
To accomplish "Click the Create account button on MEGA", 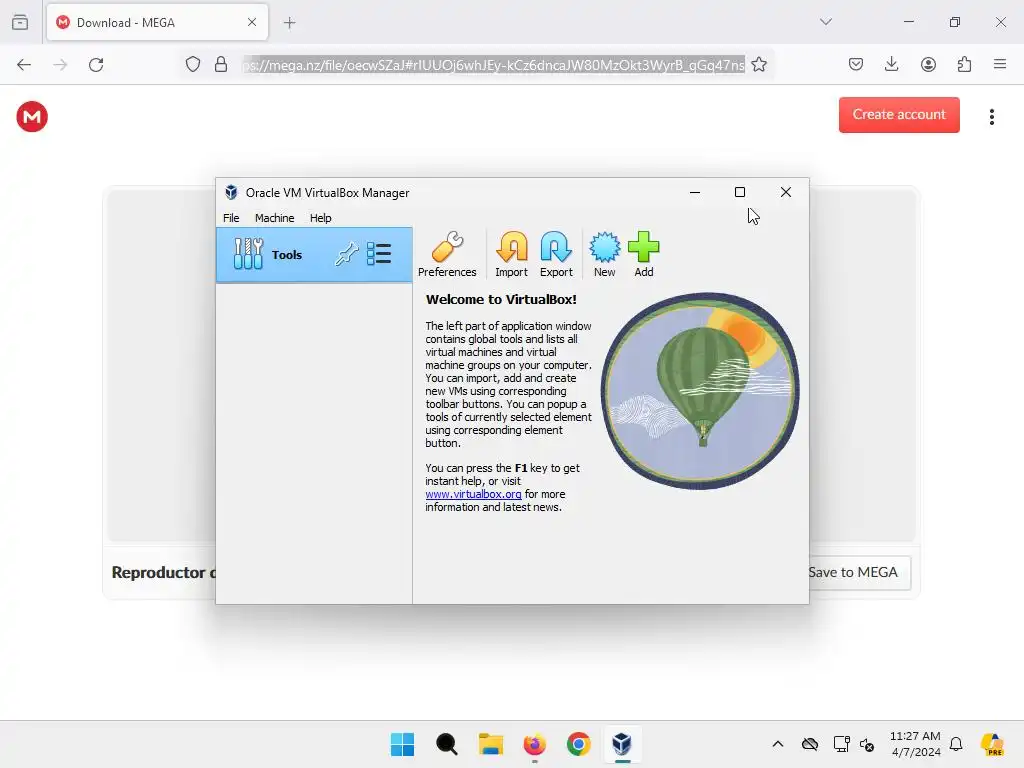I will [899, 115].
